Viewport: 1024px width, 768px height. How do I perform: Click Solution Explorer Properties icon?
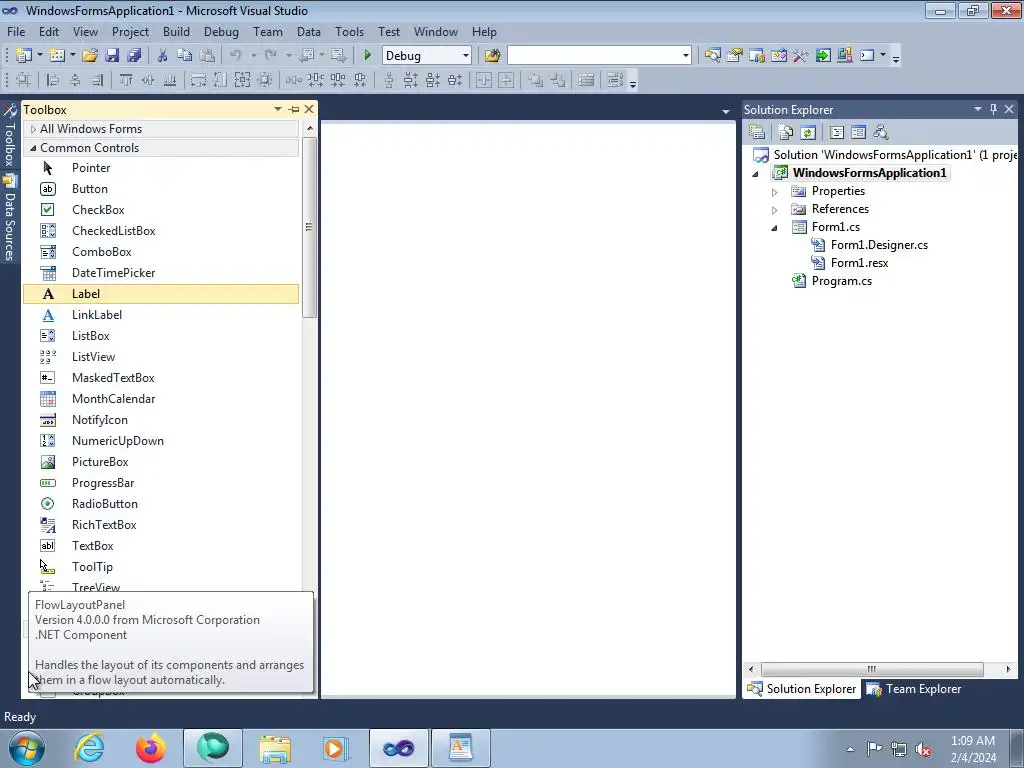coord(757,133)
